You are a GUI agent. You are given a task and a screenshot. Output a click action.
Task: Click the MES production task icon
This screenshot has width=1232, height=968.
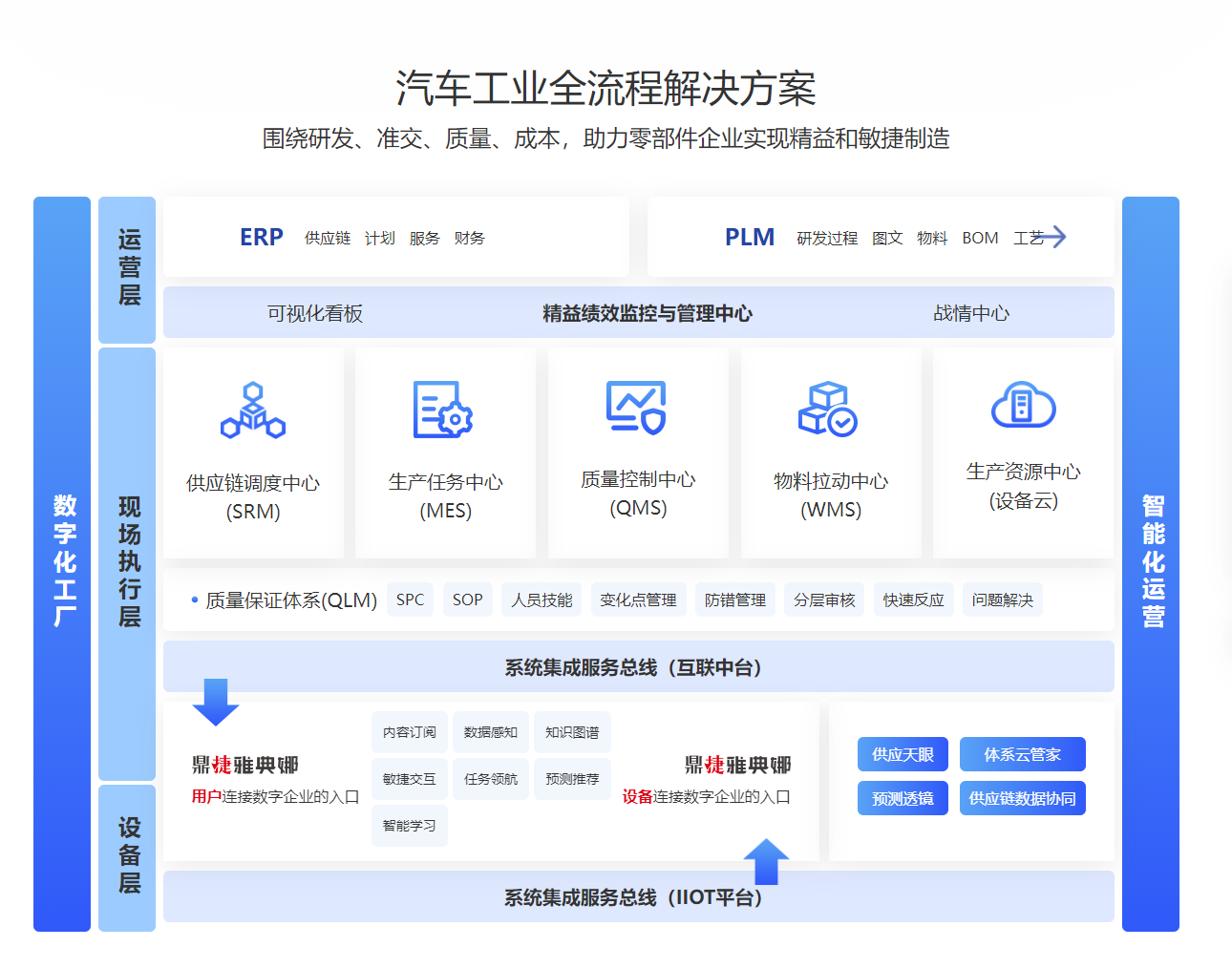(443, 410)
